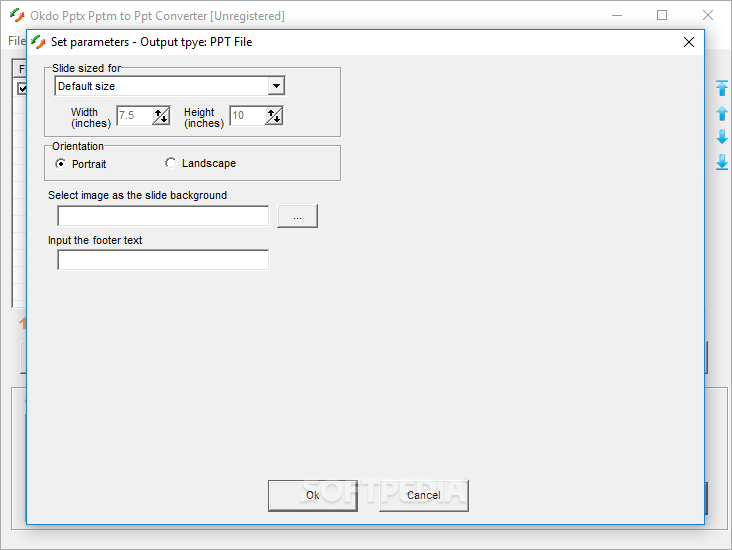Close the Okdo converter main window
Screen dimensions: 732x550
click(x=708, y=15)
